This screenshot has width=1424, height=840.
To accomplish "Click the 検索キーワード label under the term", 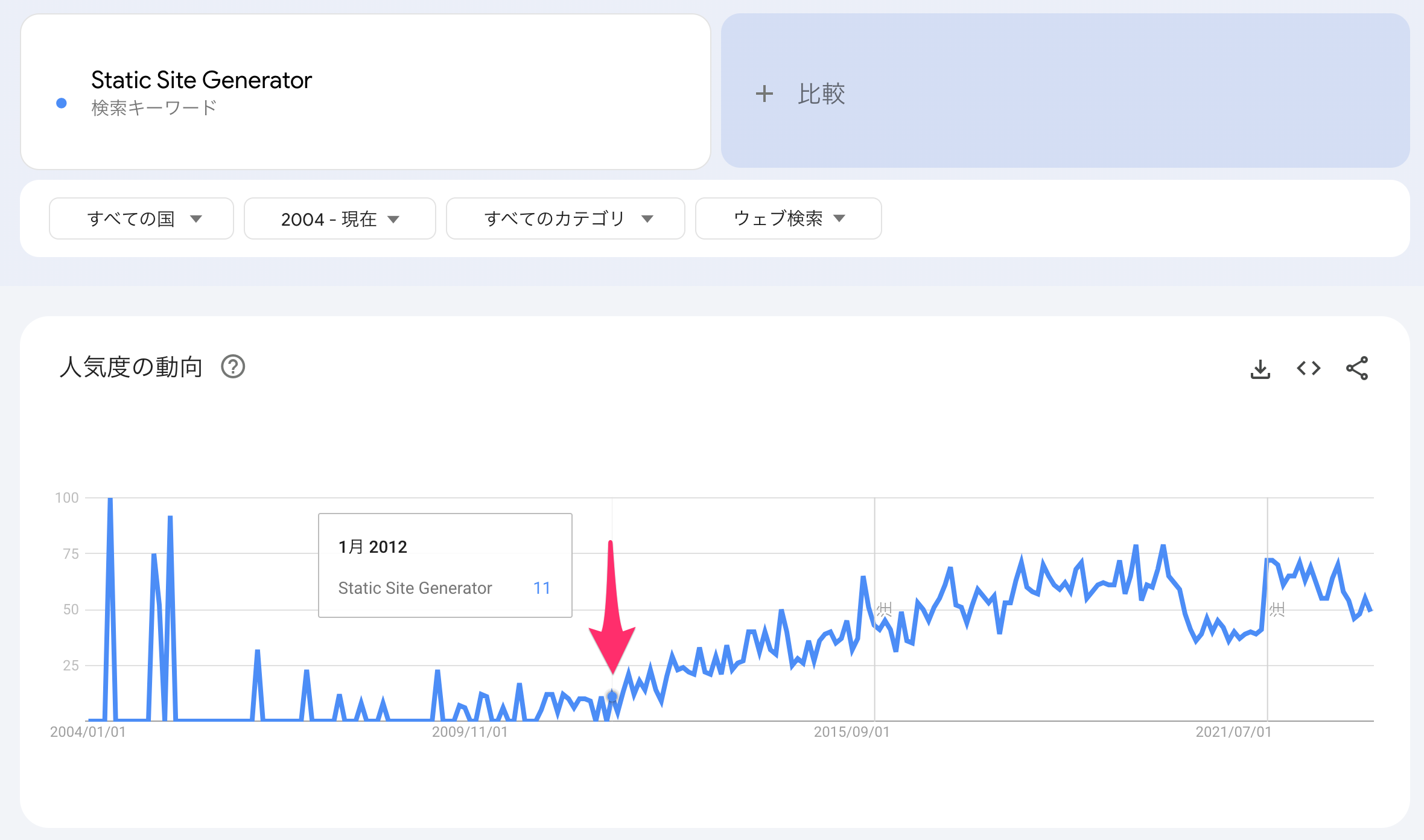I will 154,107.
